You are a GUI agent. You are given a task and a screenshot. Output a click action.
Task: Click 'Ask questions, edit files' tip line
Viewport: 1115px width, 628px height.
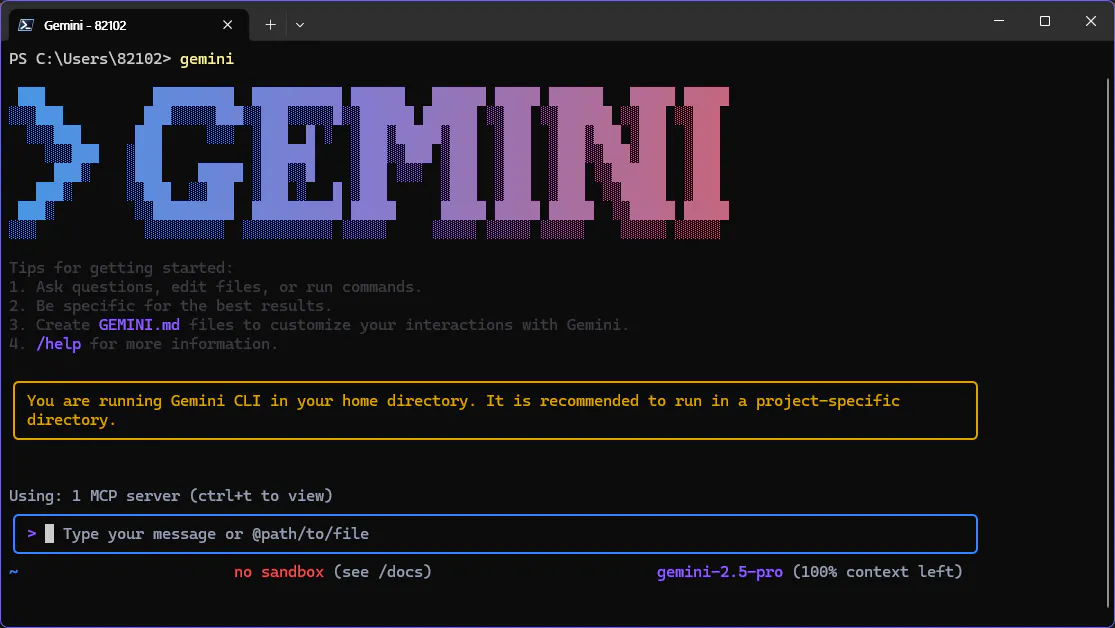[215, 287]
